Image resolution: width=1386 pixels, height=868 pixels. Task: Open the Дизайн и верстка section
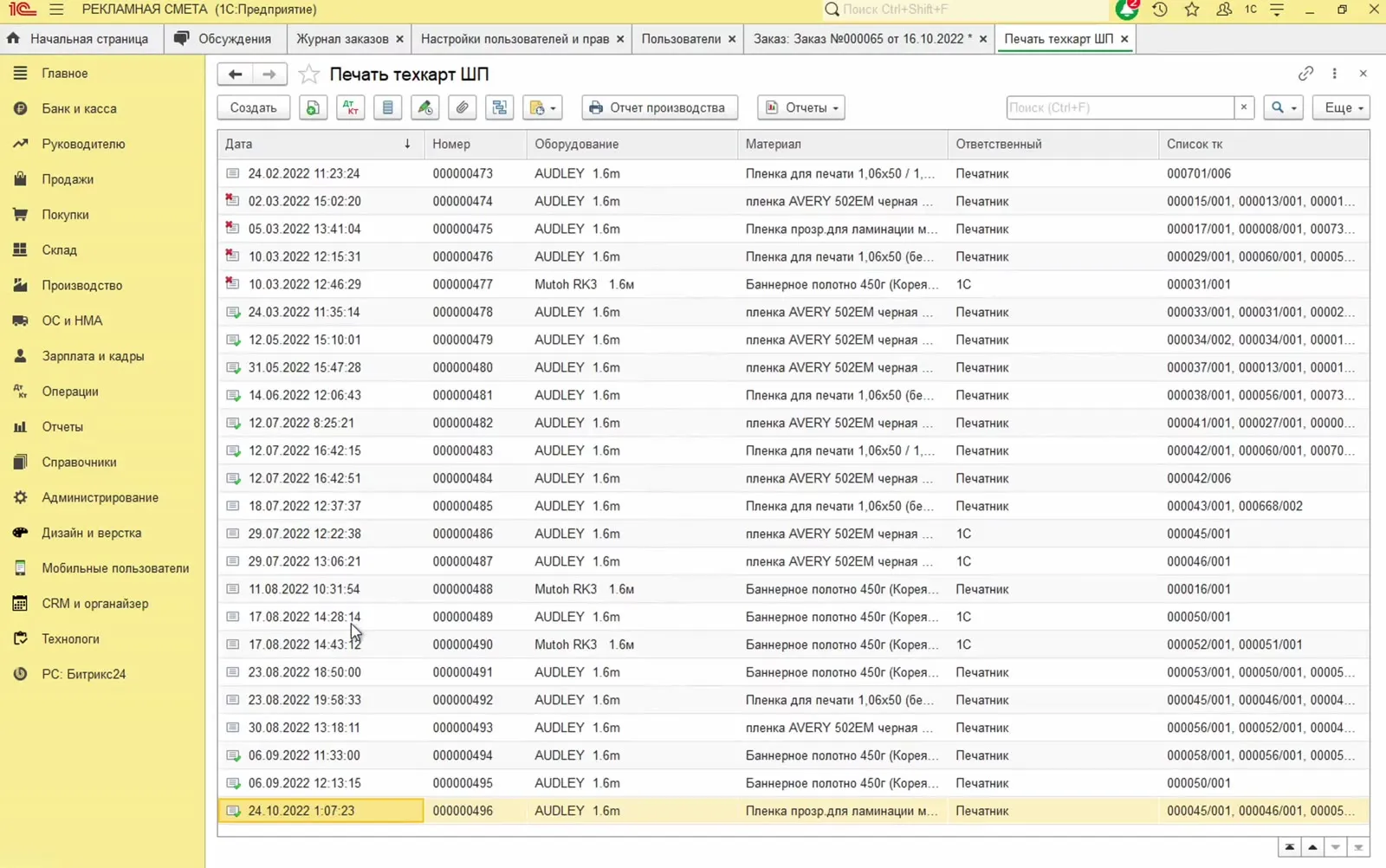[91, 533]
